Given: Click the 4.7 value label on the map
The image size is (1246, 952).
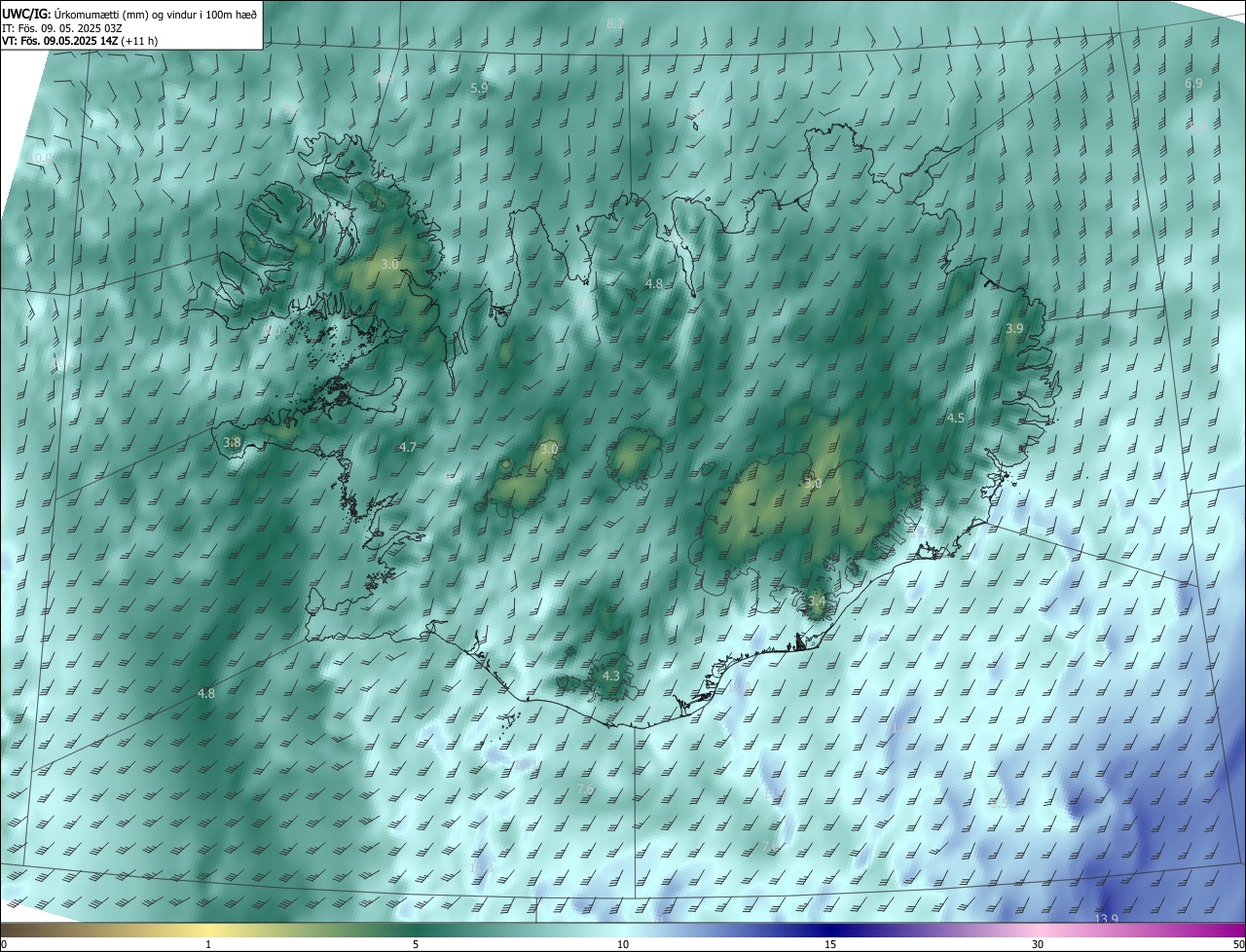Looking at the screenshot, I should pyautogui.click(x=408, y=448).
